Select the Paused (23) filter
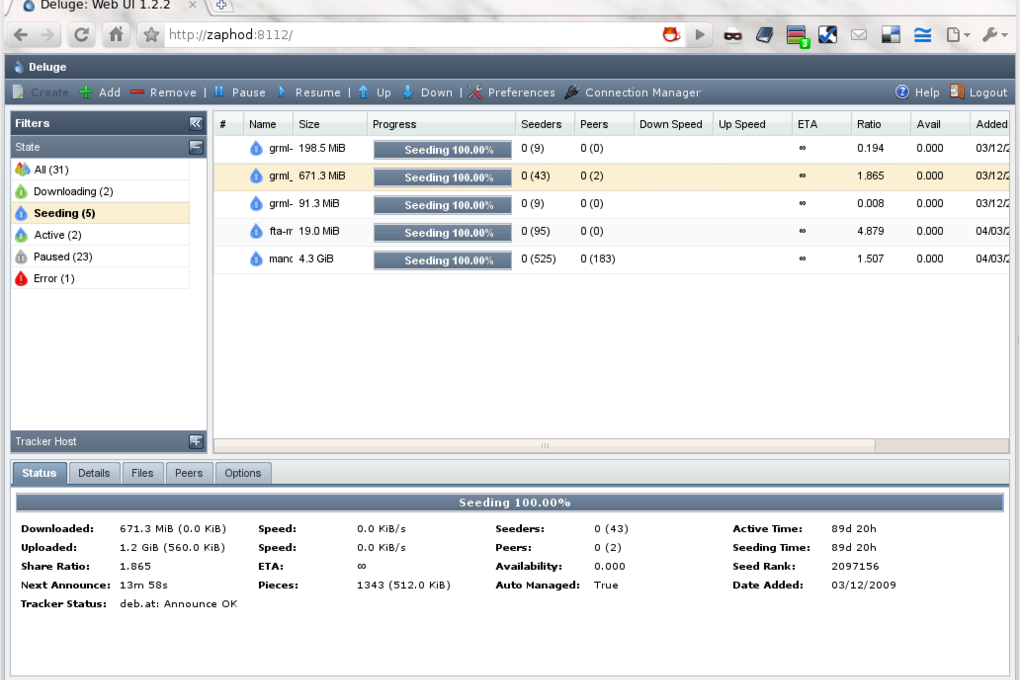Viewport: 1020px width, 680px height. pyautogui.click(x=101, y=257)
